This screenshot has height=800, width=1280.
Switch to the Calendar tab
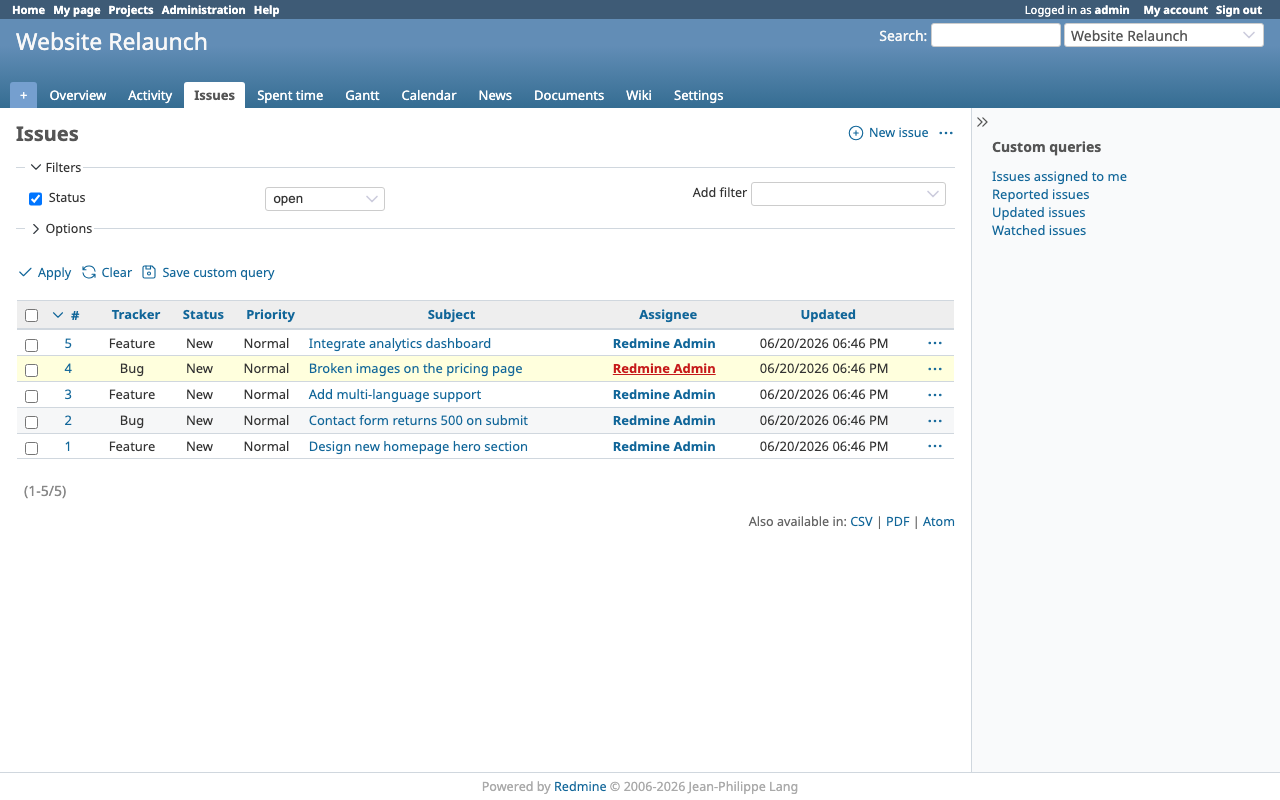click(x=429, y=95)
